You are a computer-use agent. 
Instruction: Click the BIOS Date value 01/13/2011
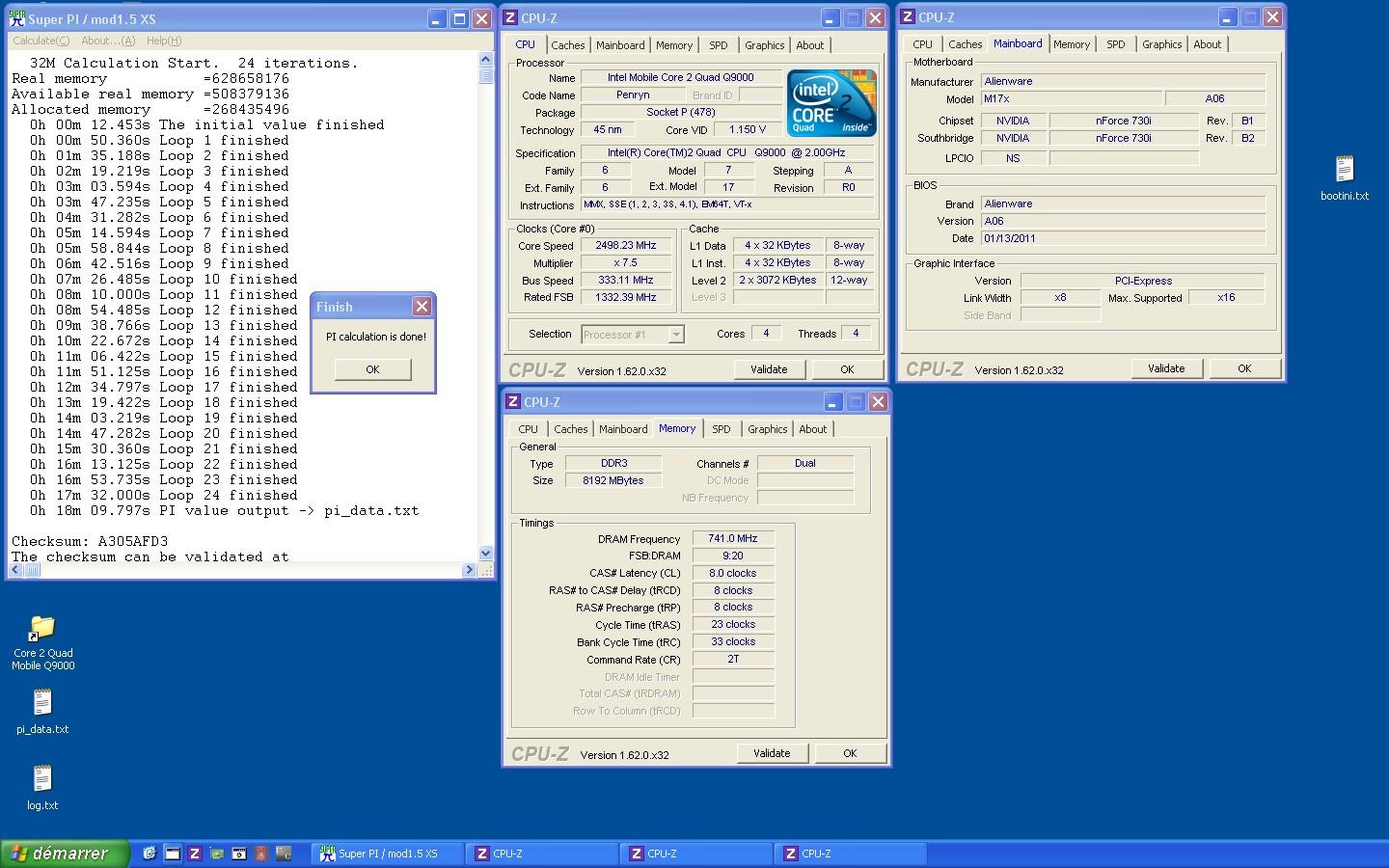click(x=1123, y=238)
